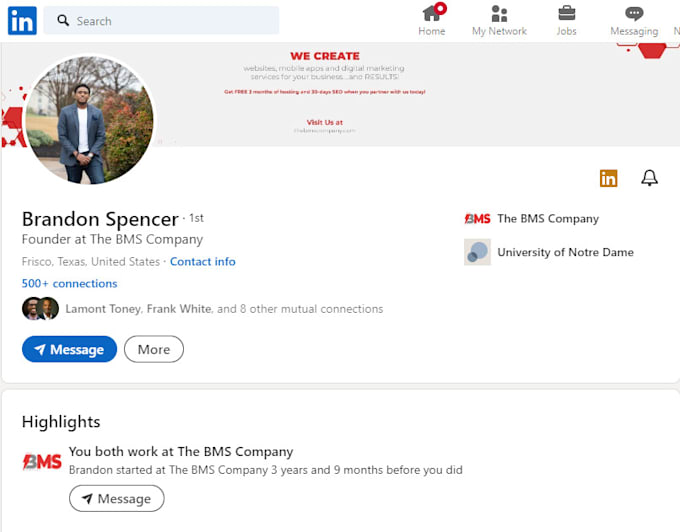Toggle the notification bell for Brandon
680x532 pixels.
[x=649, y=178]
